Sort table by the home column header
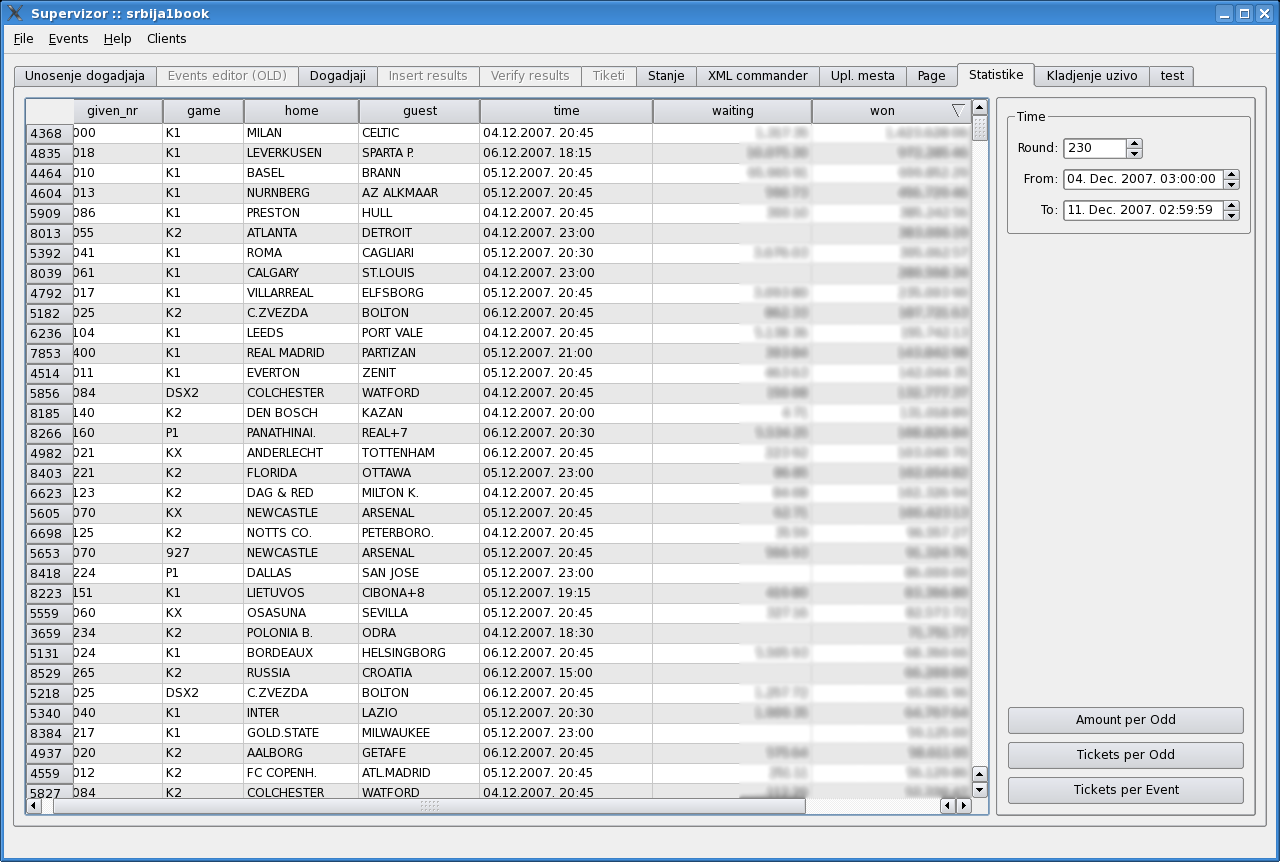This screenshot has height=862, width=1280. pyautogui.click(x=301, y=111)
